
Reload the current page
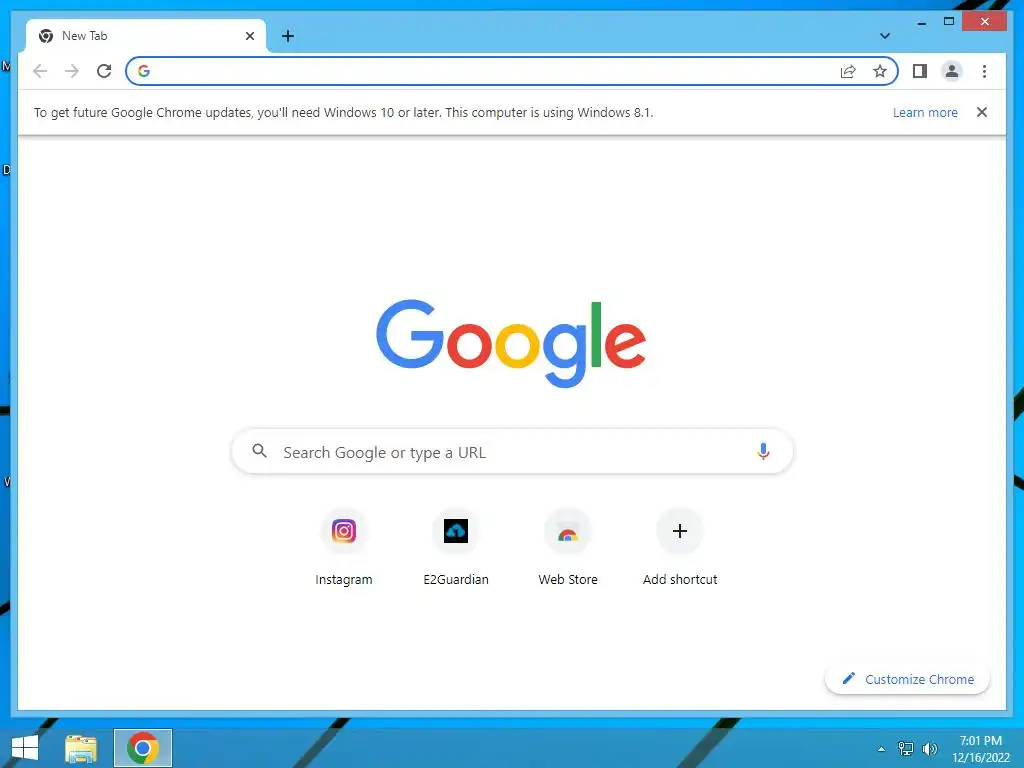104,71
